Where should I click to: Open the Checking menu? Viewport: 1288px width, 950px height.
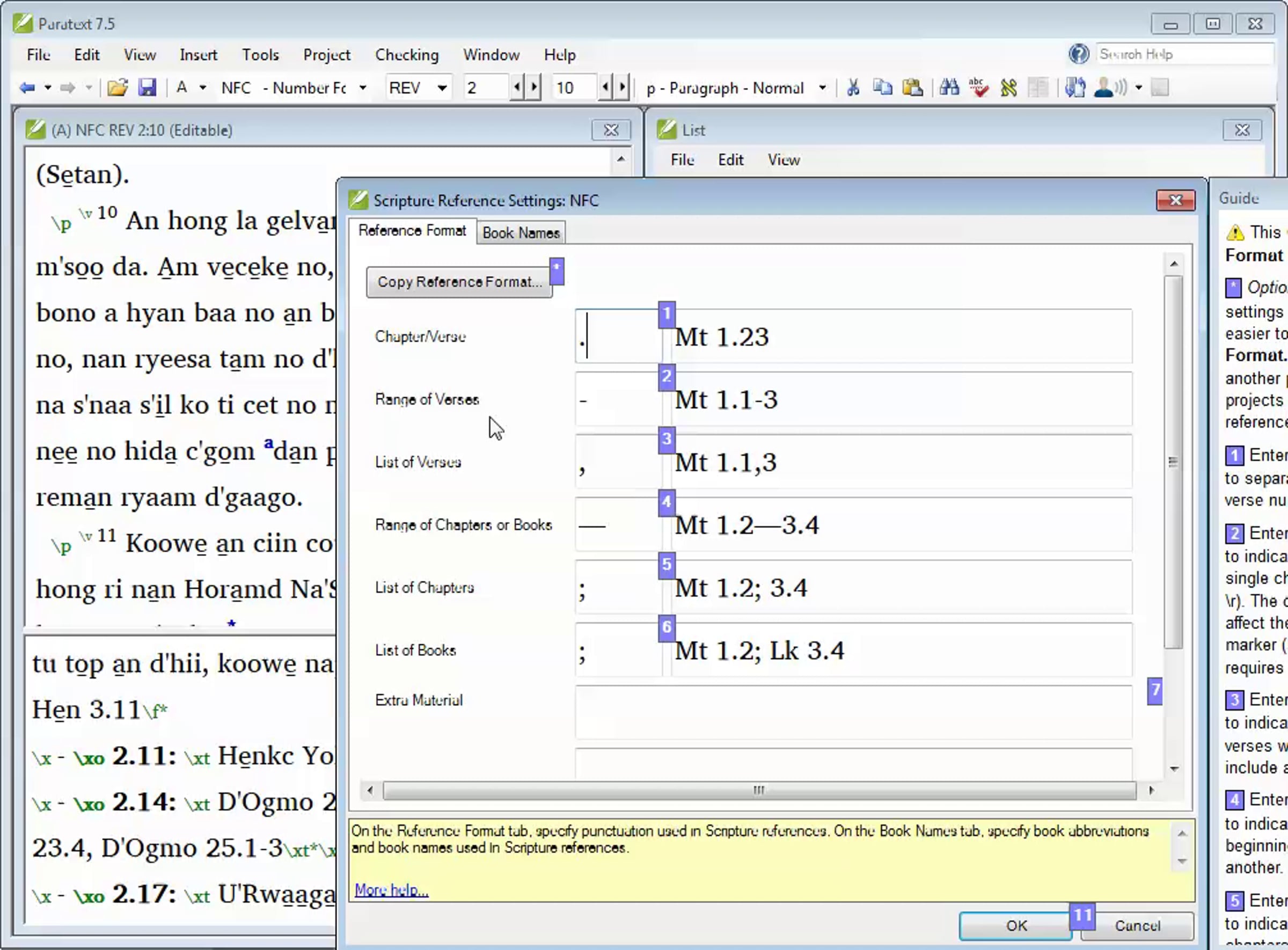click(x=407, y=55)
